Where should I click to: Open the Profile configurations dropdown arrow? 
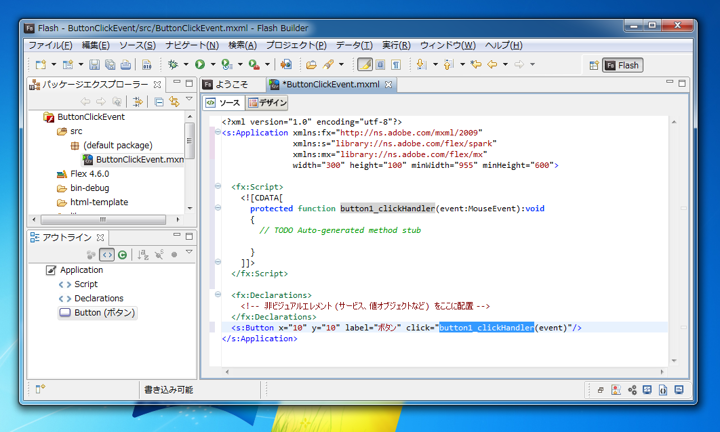tap(240, 65)
